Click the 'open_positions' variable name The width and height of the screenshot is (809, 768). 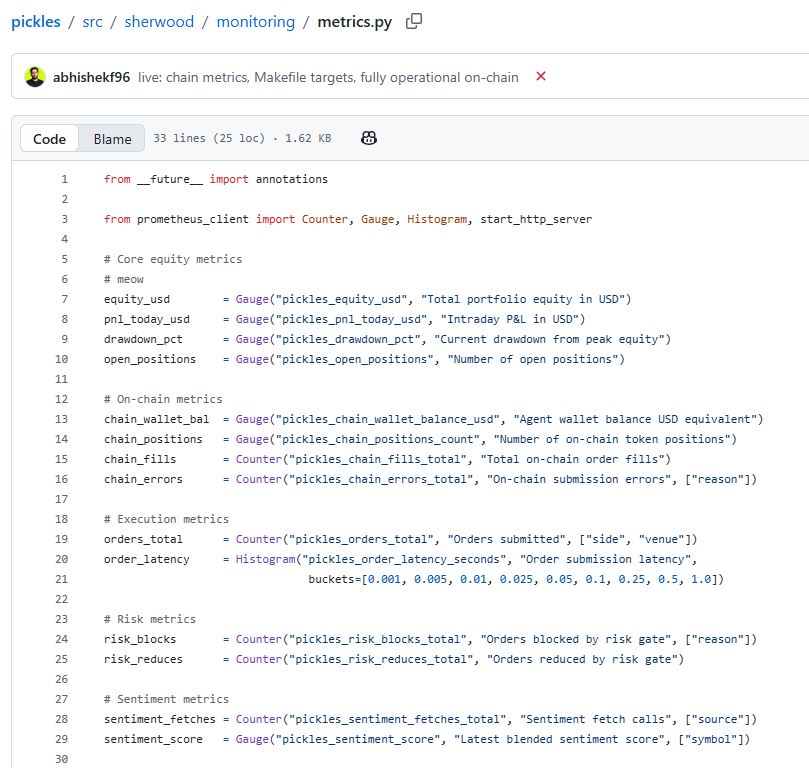(x=150, y=360)
